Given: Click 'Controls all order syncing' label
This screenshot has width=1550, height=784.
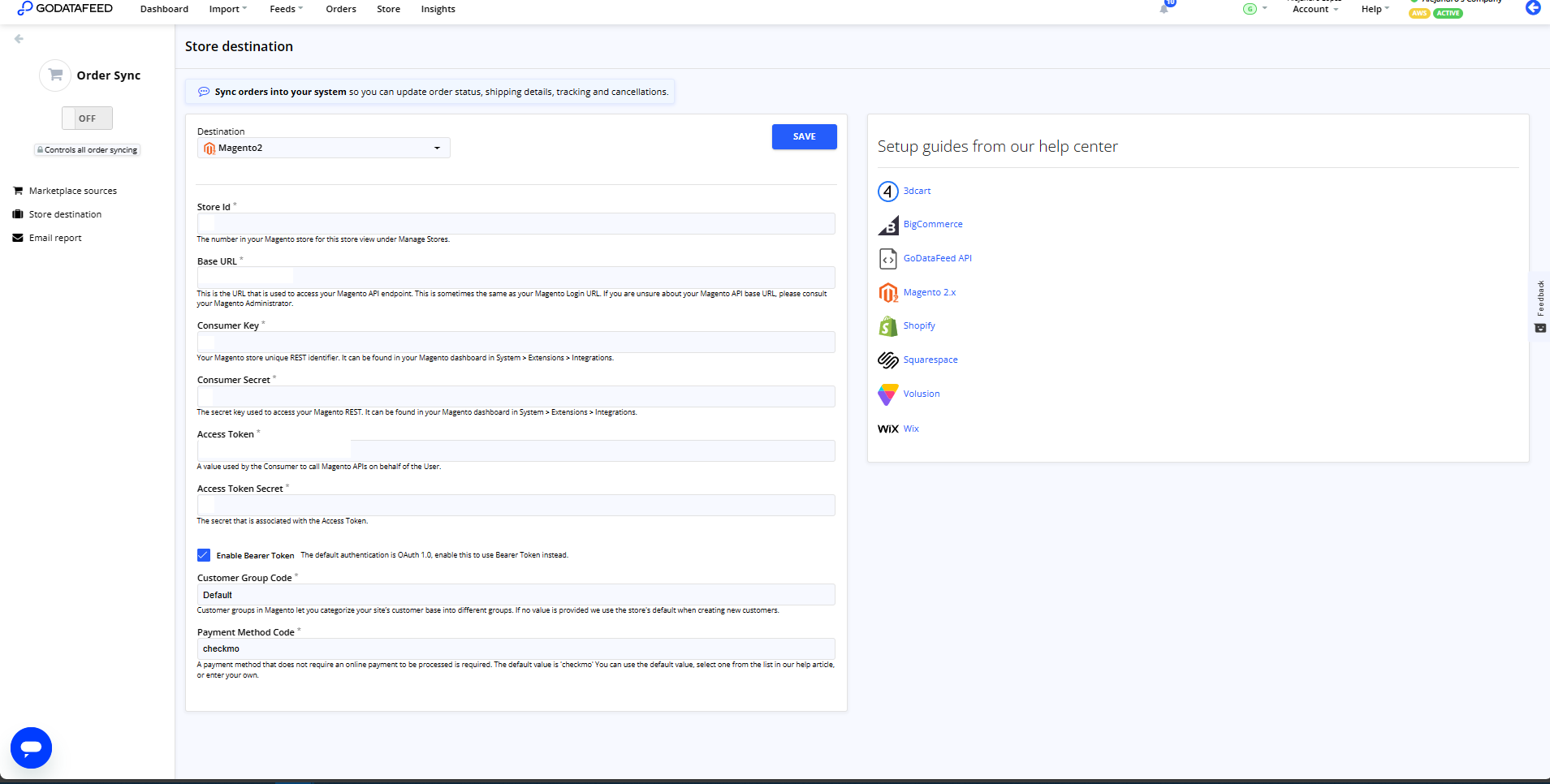Looking at the screenshot, I should coord(87,150).
